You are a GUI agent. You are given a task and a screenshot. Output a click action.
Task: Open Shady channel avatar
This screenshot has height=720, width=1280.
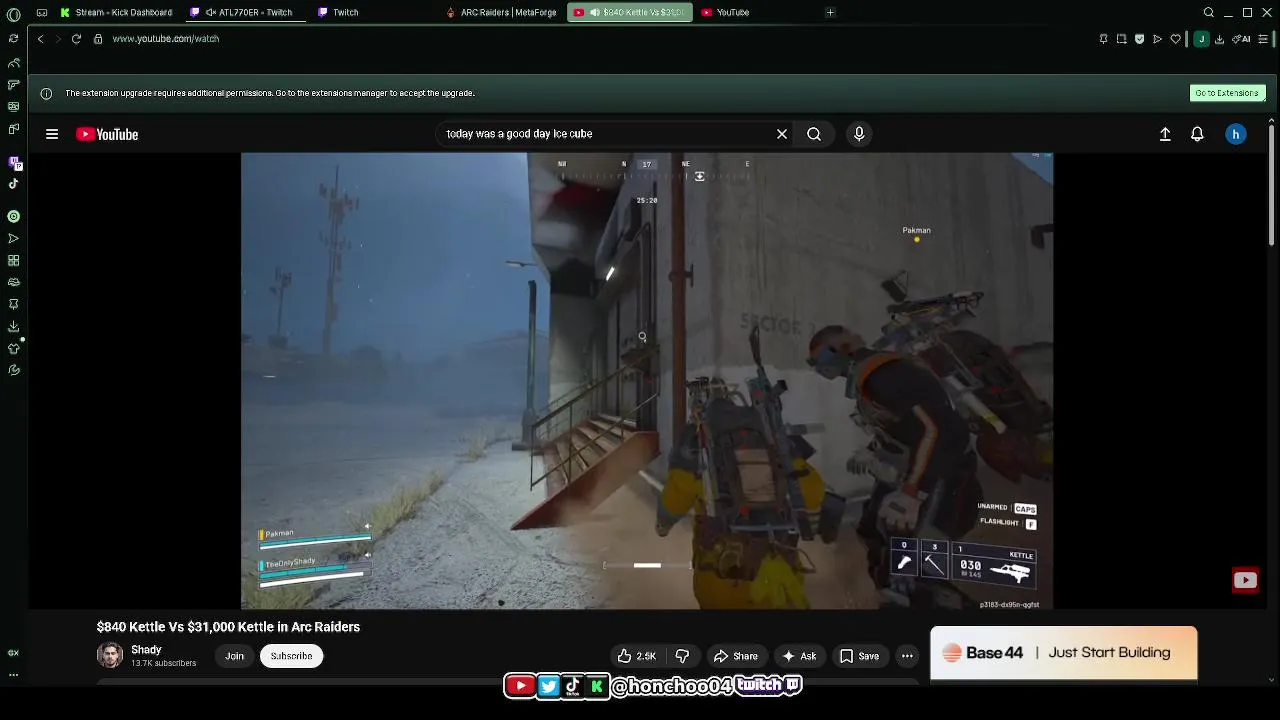[x=110, y=655]
